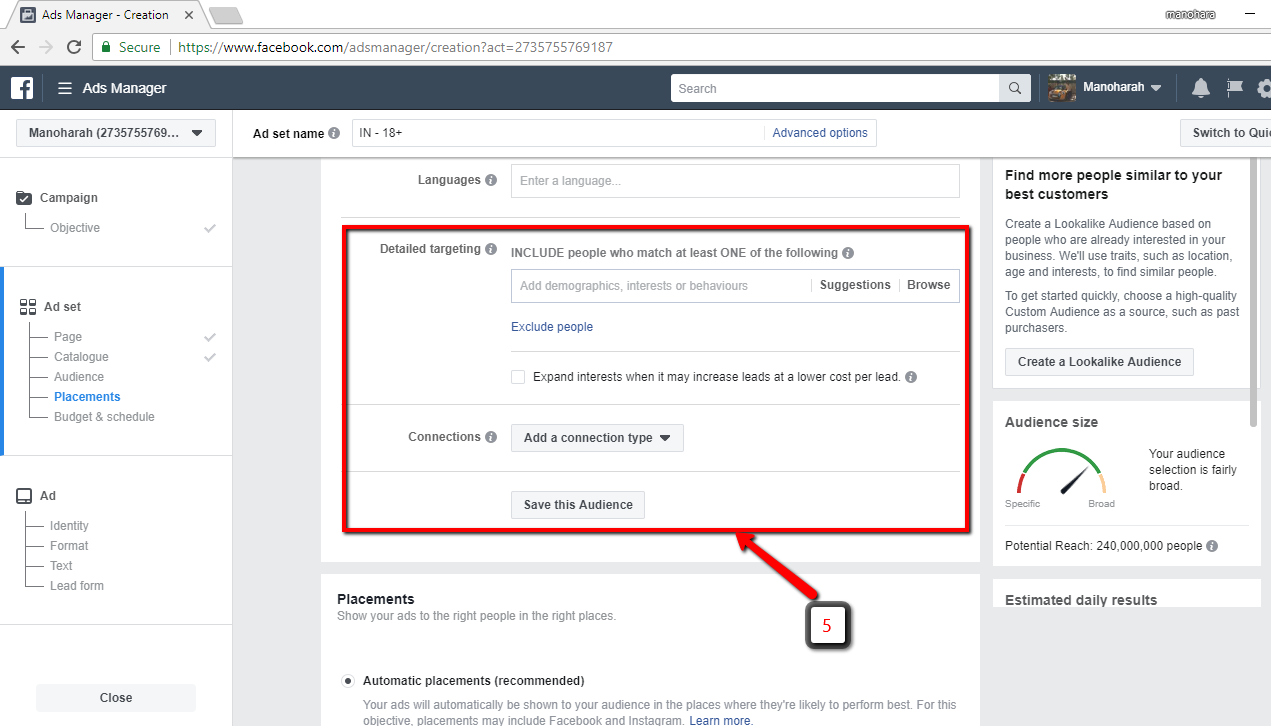
Task: Click info icon after expand interests text
Action: (911, 377)
